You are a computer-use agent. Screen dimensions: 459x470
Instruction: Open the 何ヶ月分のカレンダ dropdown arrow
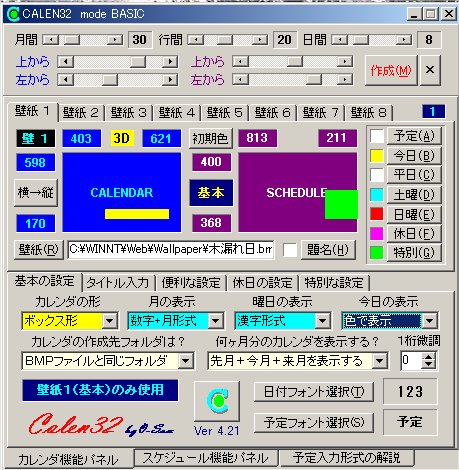coord(379,361)
